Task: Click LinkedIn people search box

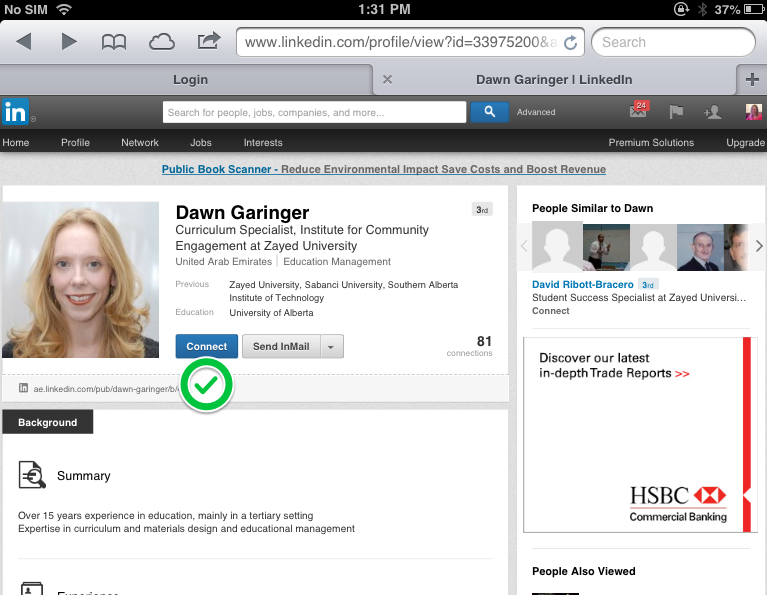Action: pos(314,112)
